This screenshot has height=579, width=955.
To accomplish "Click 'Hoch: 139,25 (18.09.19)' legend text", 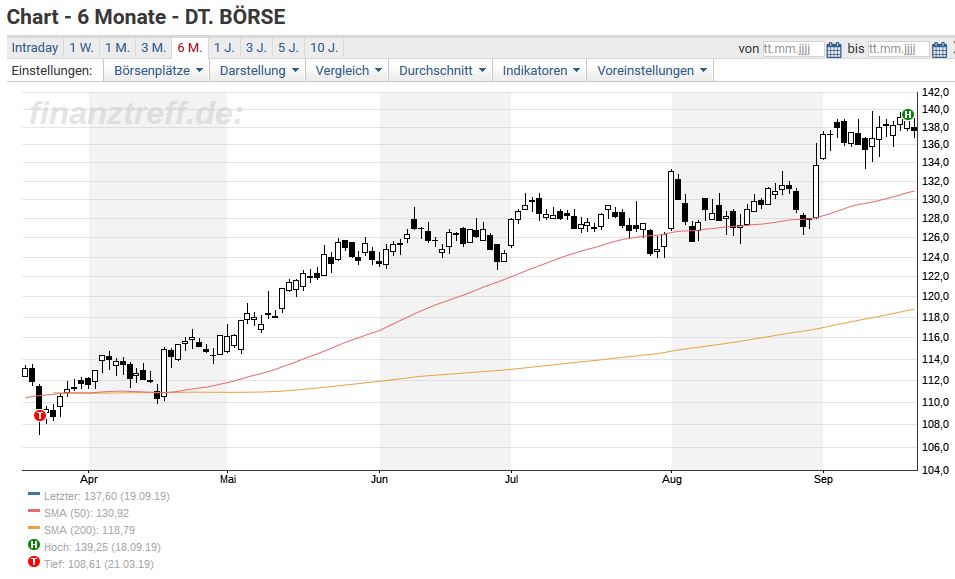I will coord(102,547).
